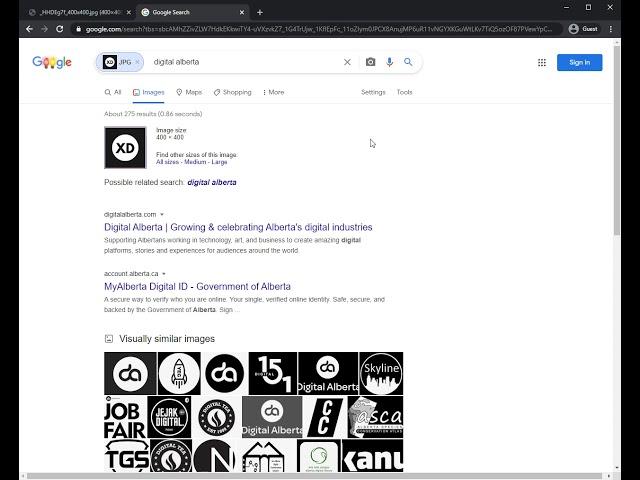Close the _HHDIg7f_400x400.jpg tab
This screenshot has height=480, width=640.
point(129,12)
